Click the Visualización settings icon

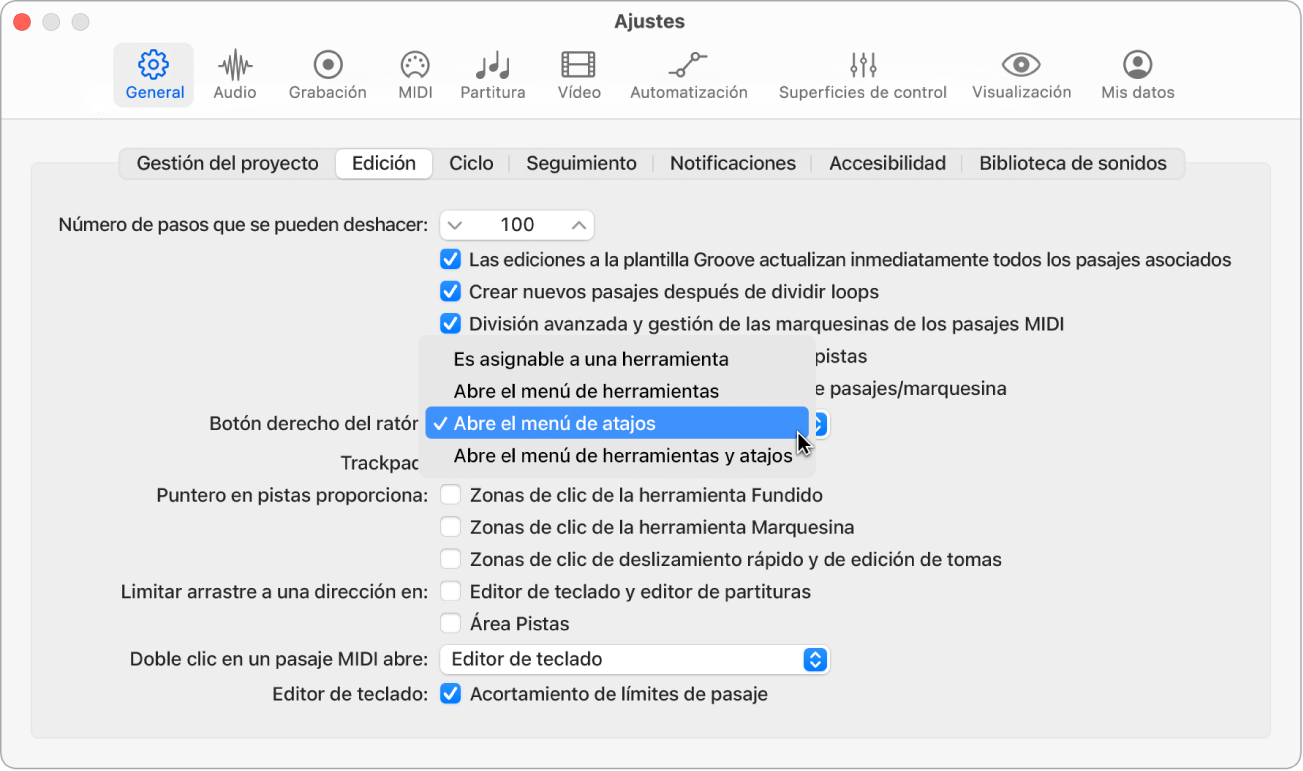coord(1019,74)
